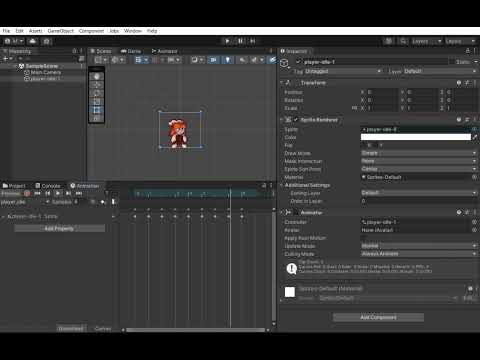
Task: Open the Layout dropdown
Action: click(x=460, y=41)
